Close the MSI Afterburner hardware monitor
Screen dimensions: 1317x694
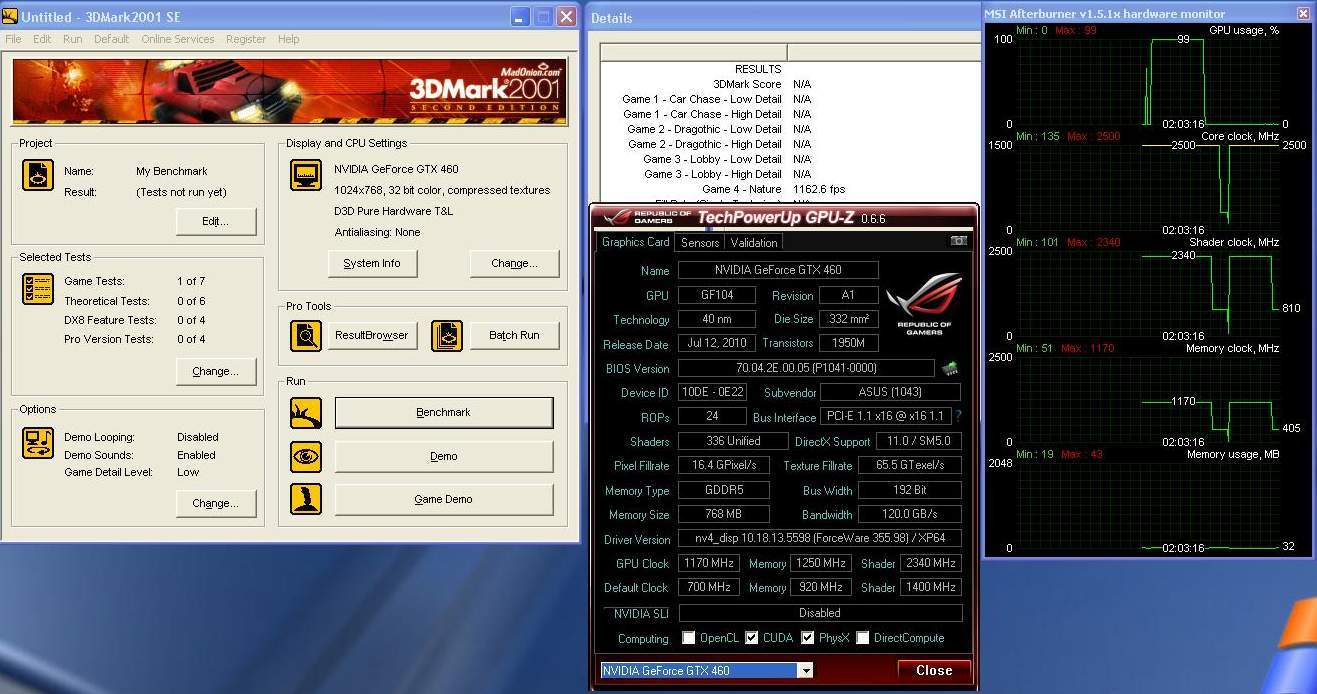point(1303,14)
